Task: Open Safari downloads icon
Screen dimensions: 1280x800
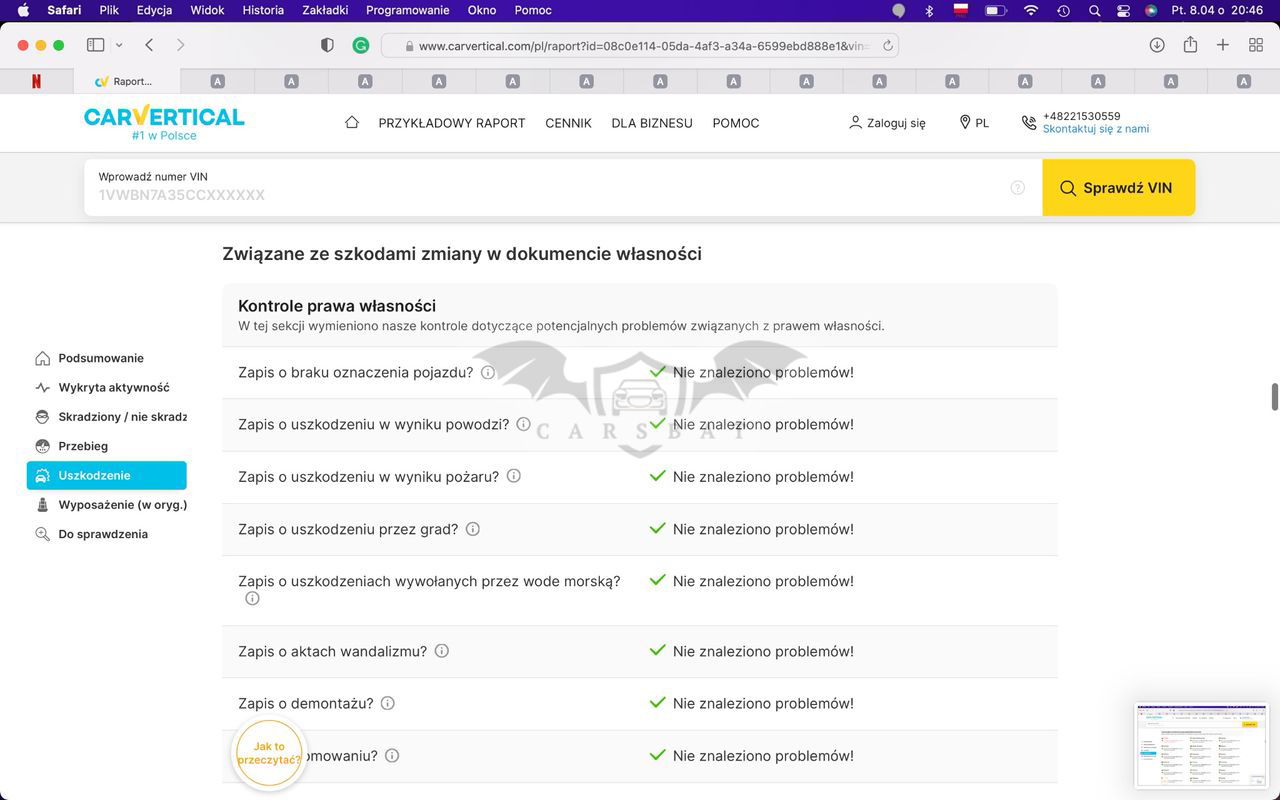Action: [1157, 45]
